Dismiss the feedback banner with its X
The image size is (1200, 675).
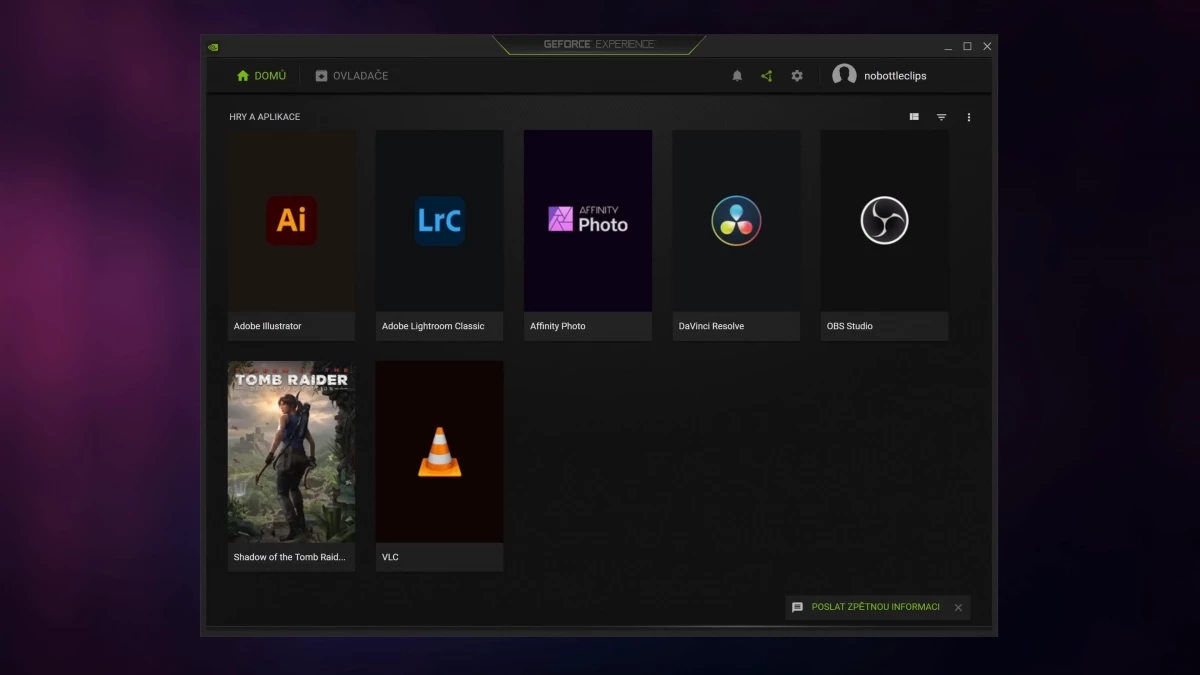(x=958, y=607)
